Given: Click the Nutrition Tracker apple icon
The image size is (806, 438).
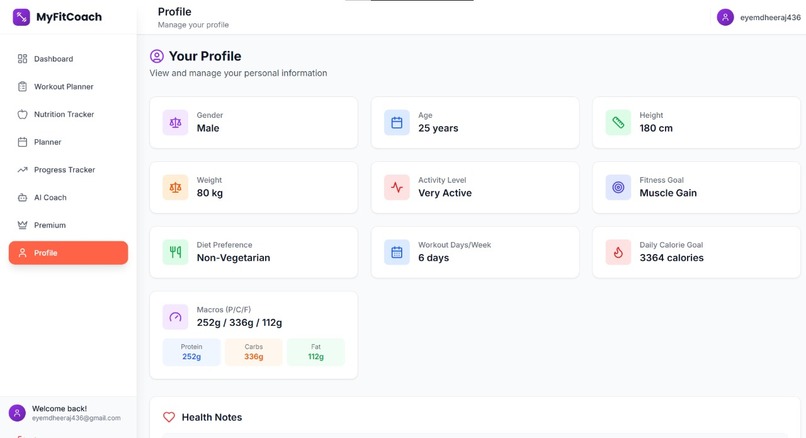Looking at the screenshot, I should point(22,114).
